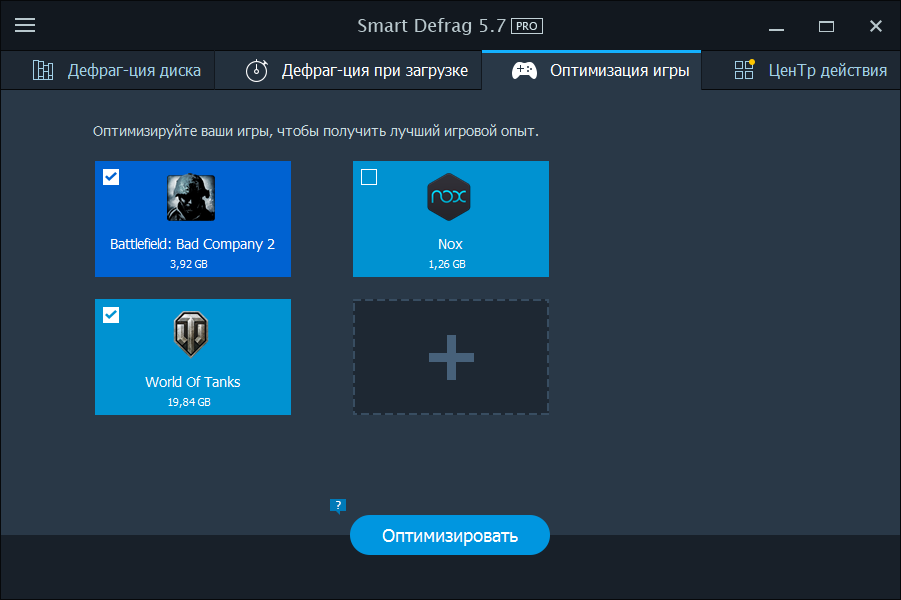901x600 pixels.
Task: Click the World Of Tanks 19,84 GB text
Action: (x=189, y=402)
